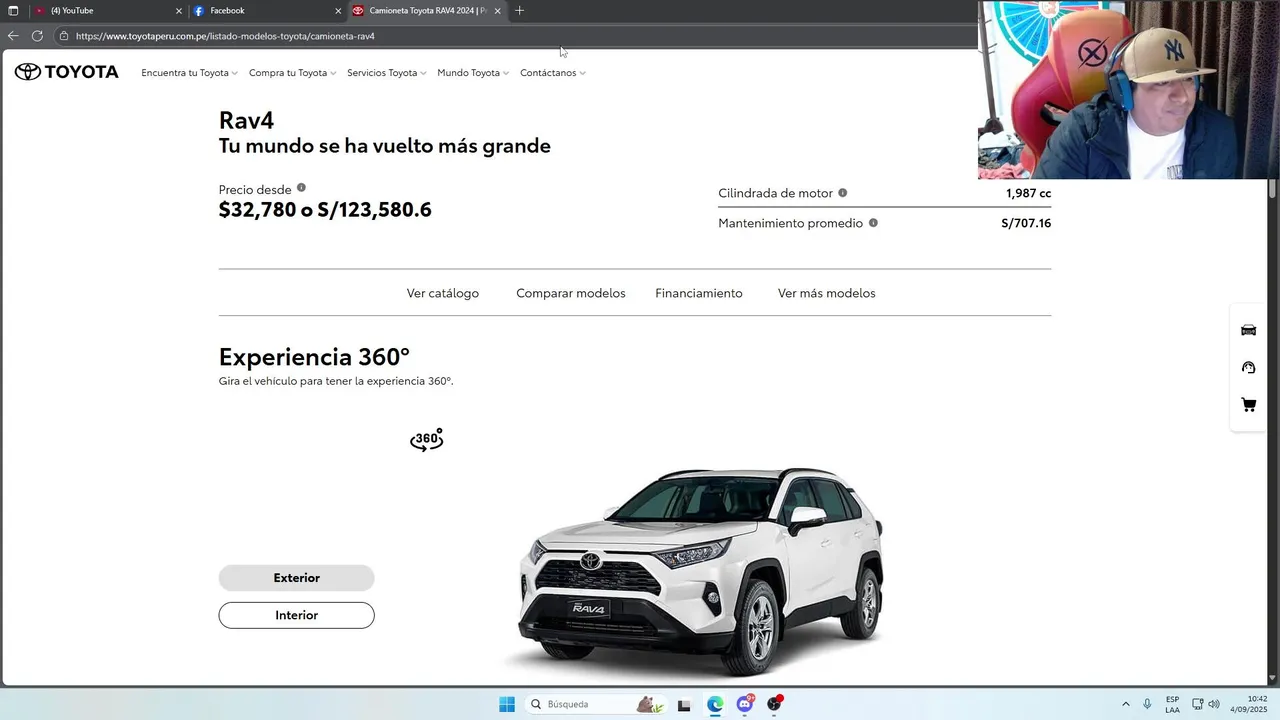This screenshot has width=1280, height=720.
Task: Click the address bar URL
Action: (225, 36)
